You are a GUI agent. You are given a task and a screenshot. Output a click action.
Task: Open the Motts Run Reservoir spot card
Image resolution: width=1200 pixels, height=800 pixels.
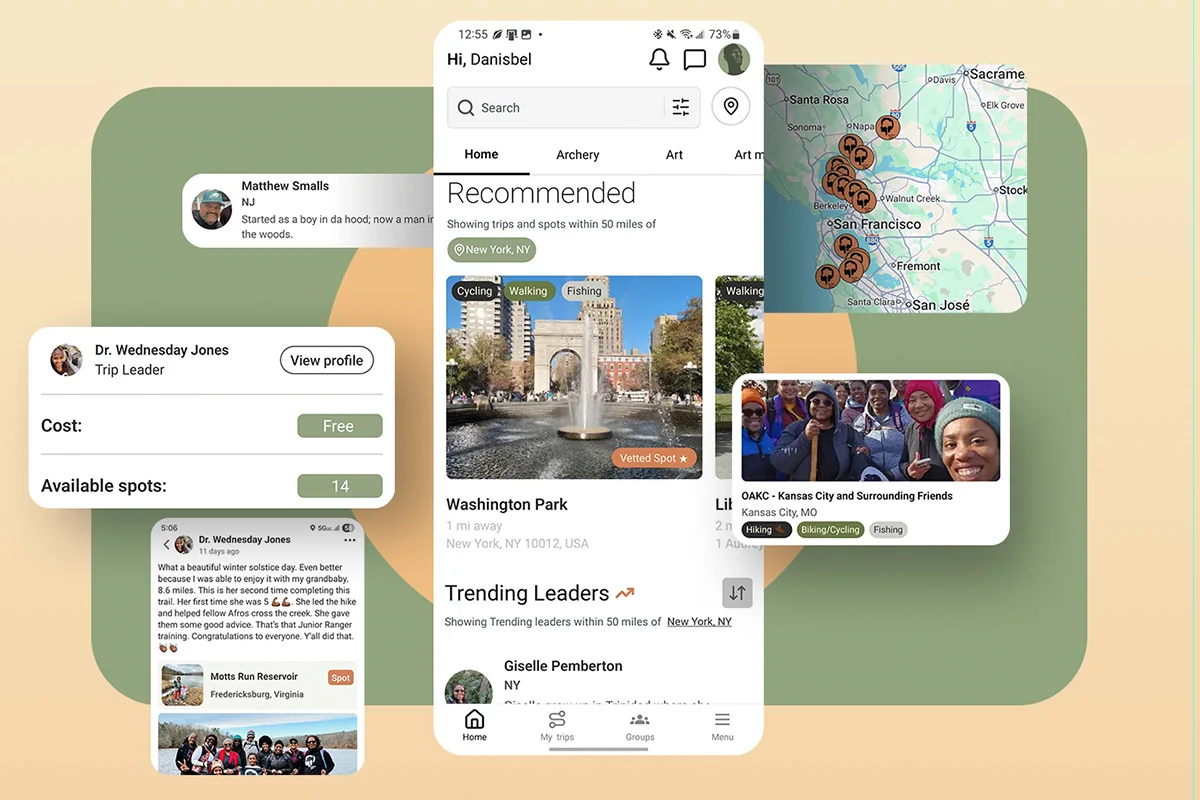pos(259,685)
